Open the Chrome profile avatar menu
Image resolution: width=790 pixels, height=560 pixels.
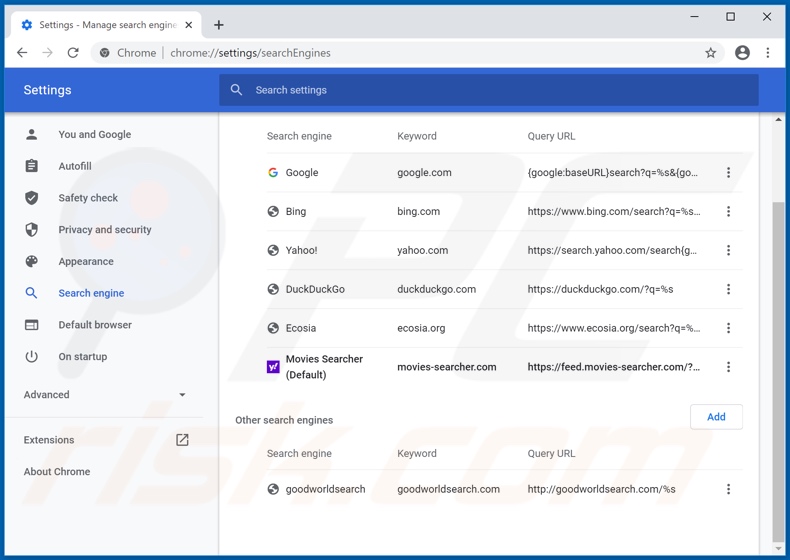tap(742, 53)
